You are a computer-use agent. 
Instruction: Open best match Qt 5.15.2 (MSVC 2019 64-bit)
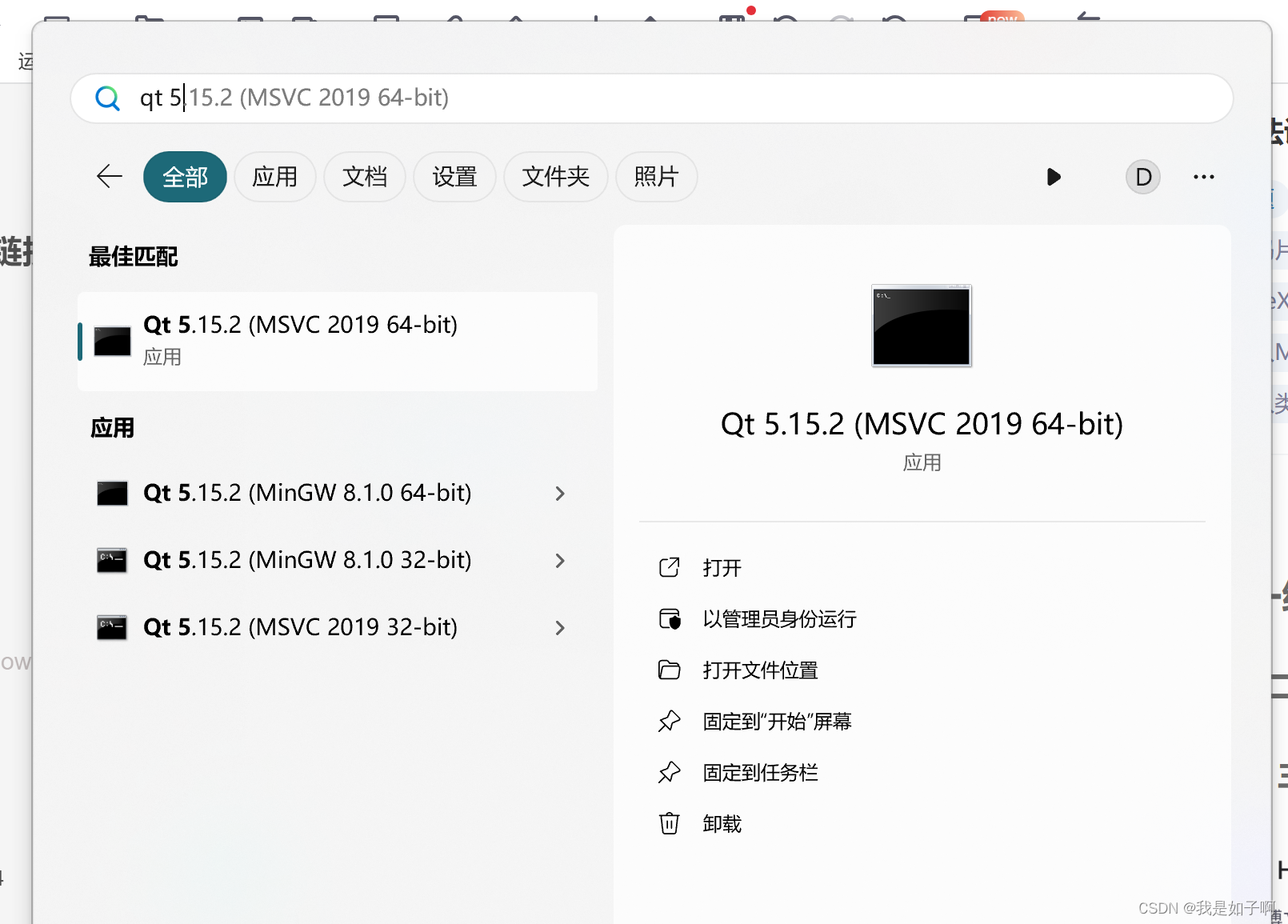click(x=338, y=342)
